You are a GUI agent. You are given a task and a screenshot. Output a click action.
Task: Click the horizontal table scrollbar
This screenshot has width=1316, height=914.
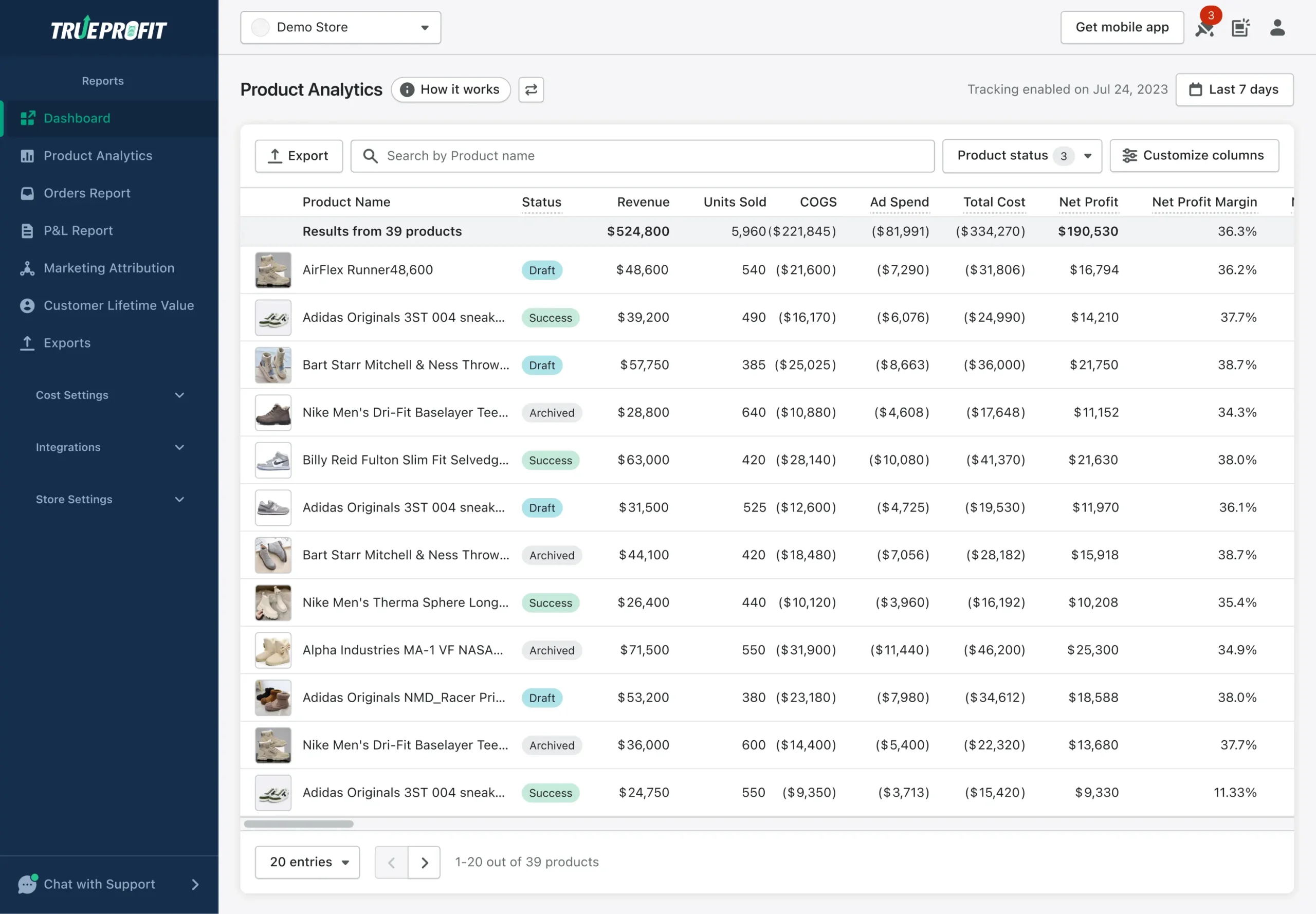coord(299,824)
